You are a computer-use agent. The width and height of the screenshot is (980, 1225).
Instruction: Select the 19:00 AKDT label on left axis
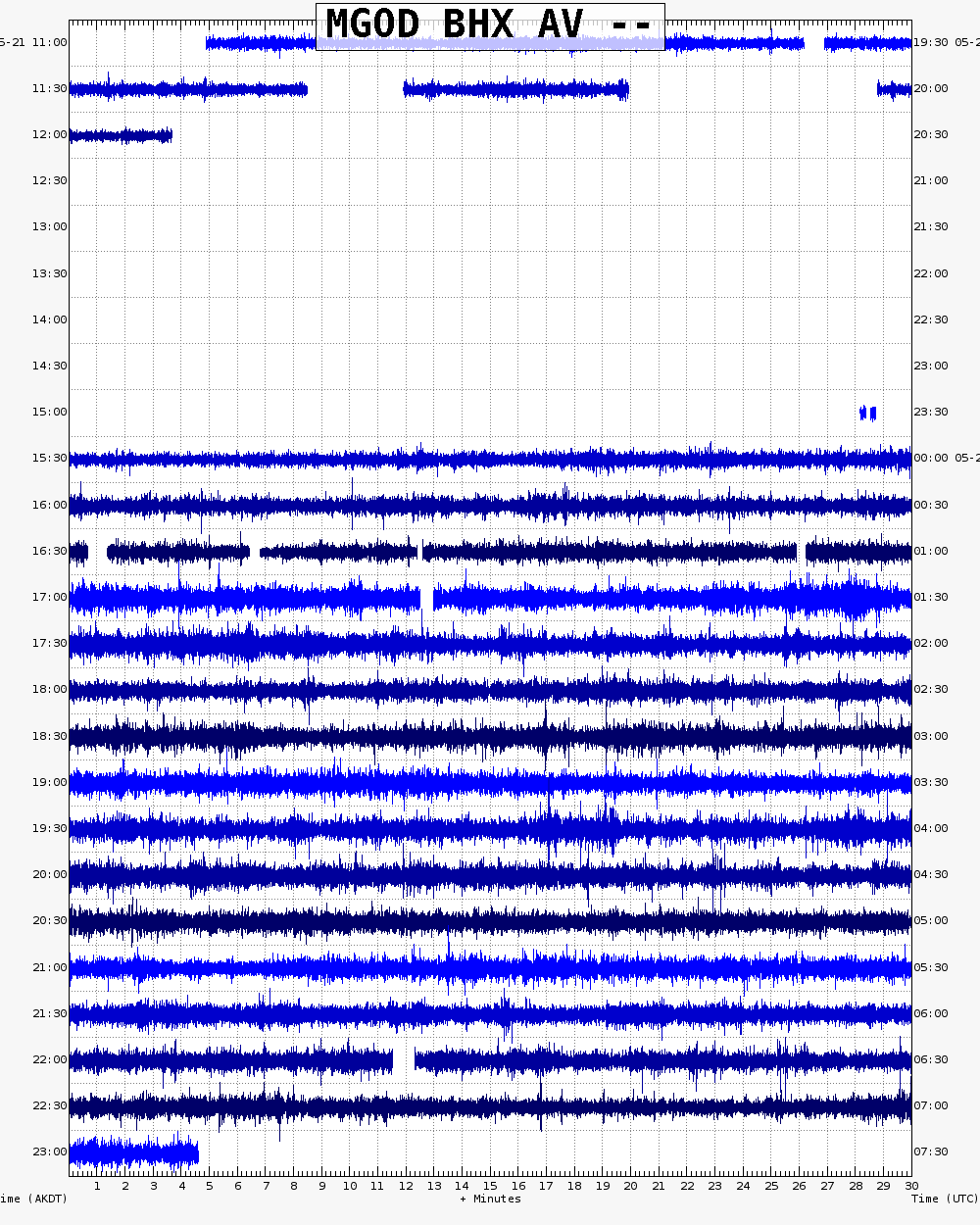[49, 782]
